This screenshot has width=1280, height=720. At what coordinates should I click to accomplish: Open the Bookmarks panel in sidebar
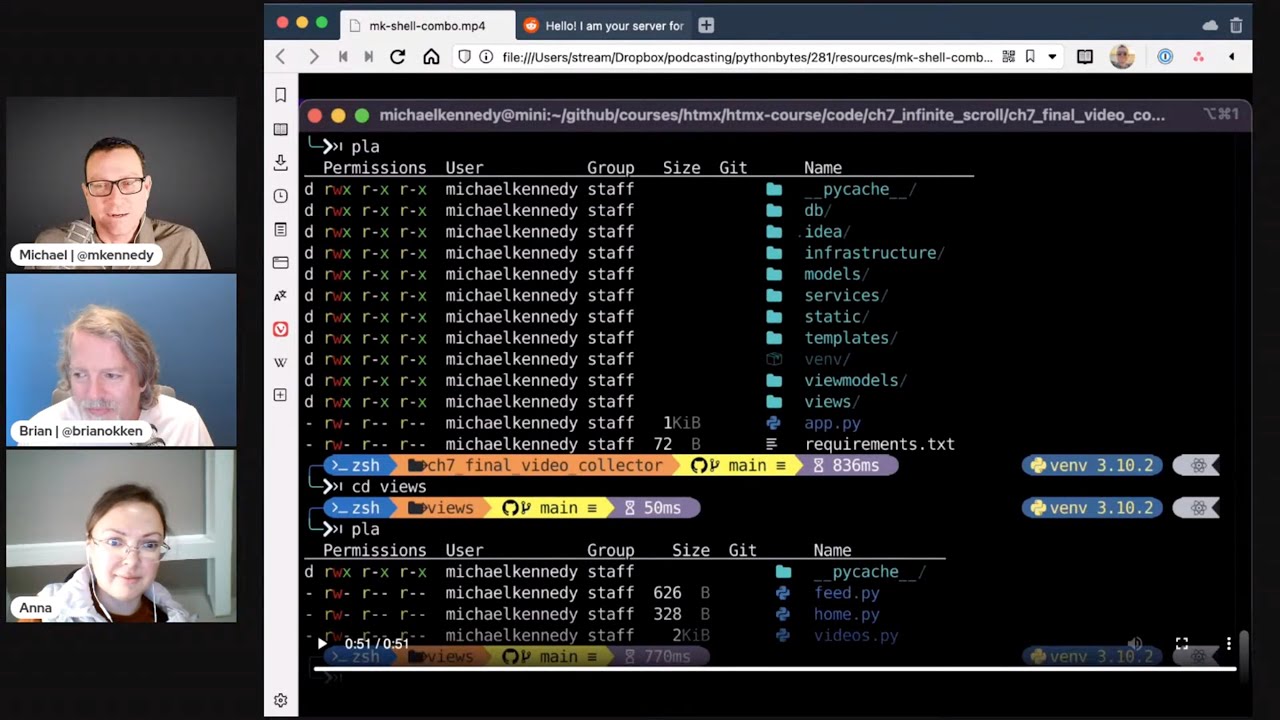tap(281, 95)
